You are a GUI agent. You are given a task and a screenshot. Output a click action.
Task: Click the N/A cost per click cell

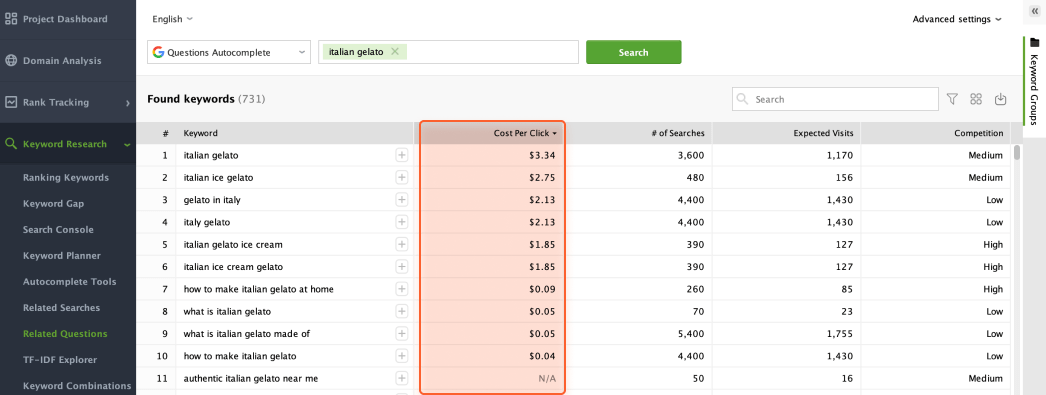pyautogui.click(x=548, y=378)
